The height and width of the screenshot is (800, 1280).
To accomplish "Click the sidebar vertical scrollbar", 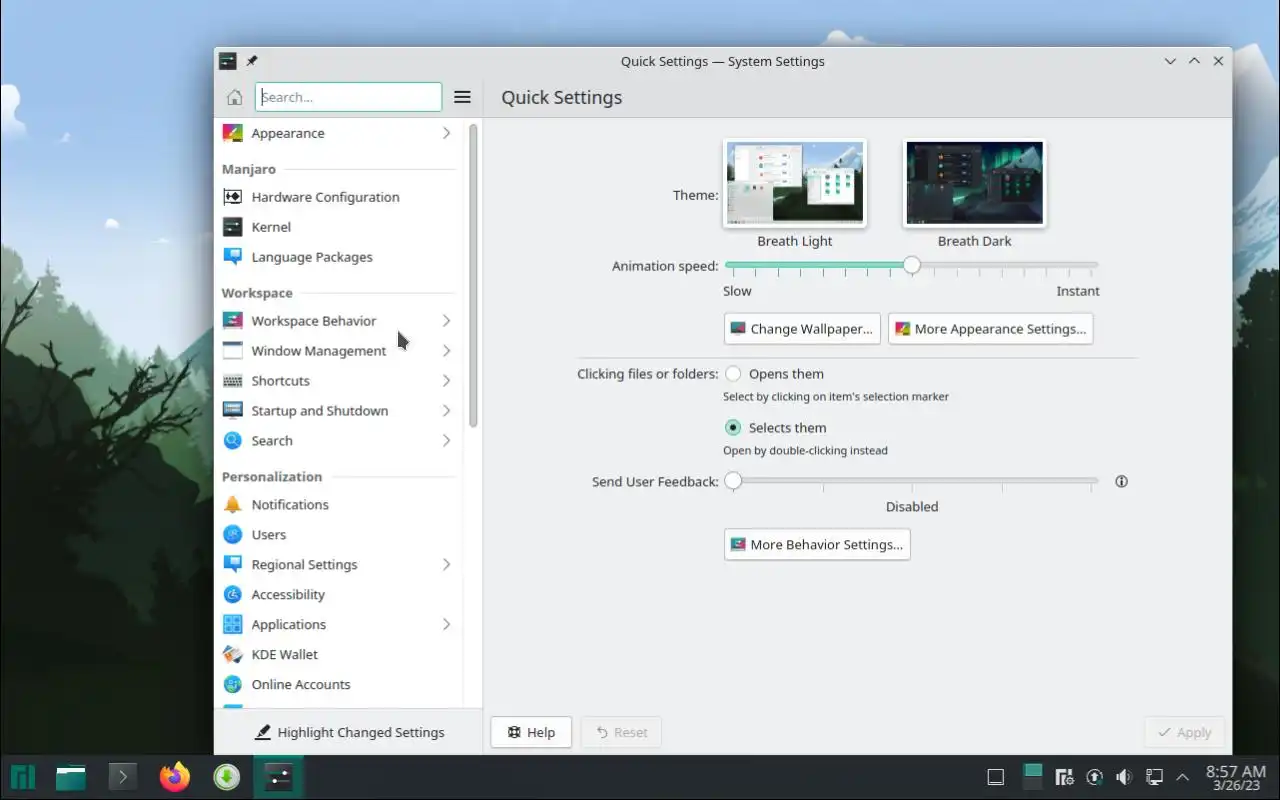I will click(473, 275).
